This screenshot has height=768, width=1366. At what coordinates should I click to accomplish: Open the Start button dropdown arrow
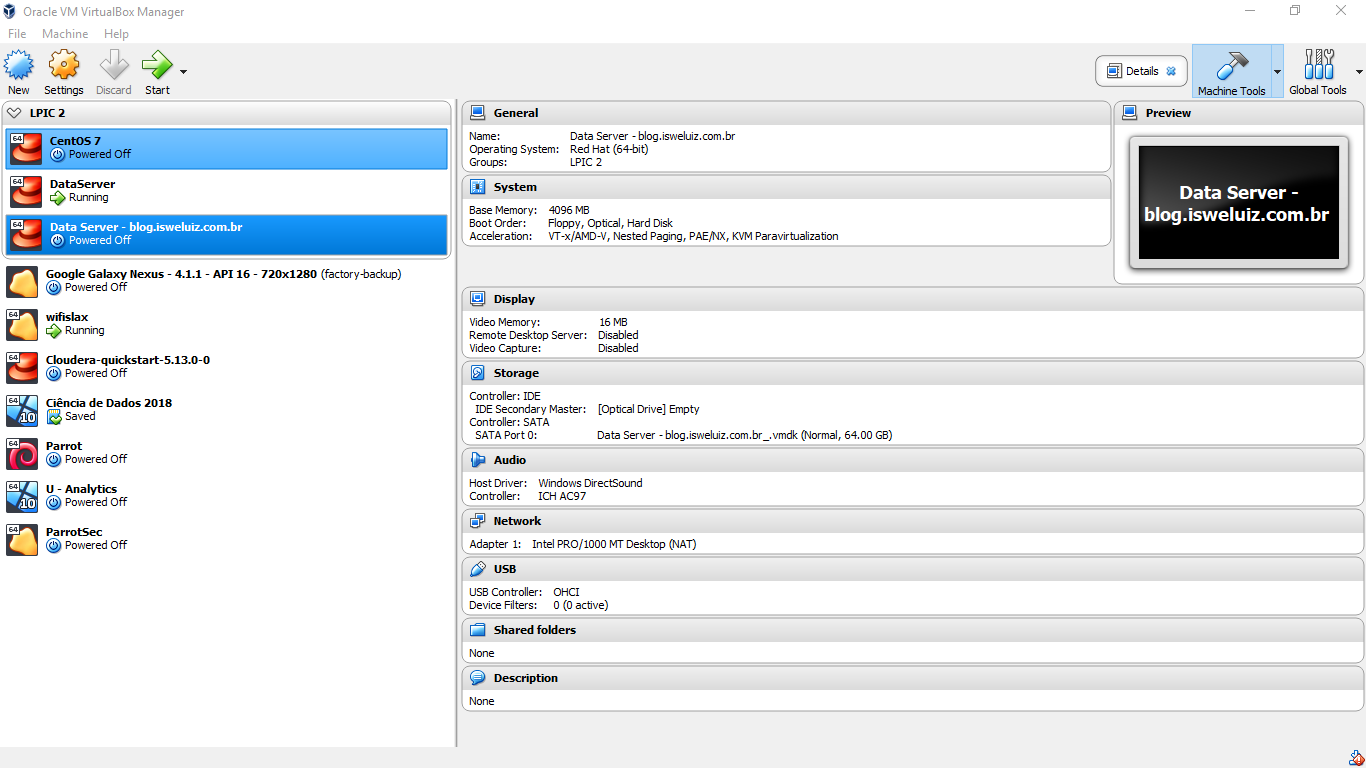[x=183, y=72]
